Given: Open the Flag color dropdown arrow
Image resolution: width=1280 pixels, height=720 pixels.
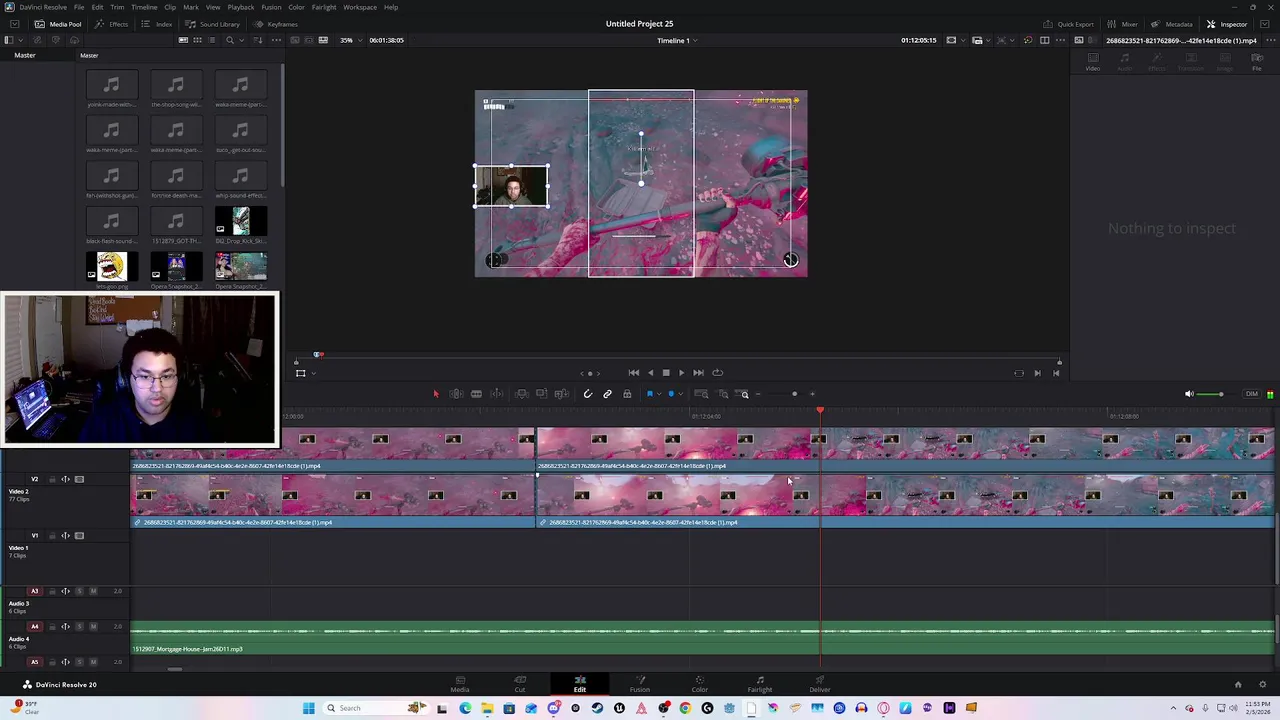Looking at the screenshot, I should click(659, 394).
